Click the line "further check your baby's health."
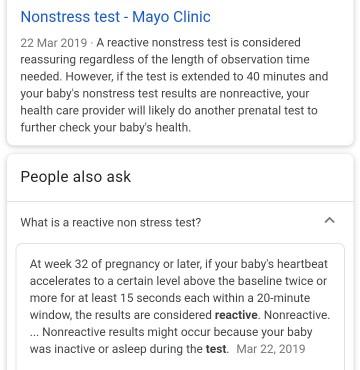Image resolution: width=360 pixels, height=370 pixels. coord(106,127)
